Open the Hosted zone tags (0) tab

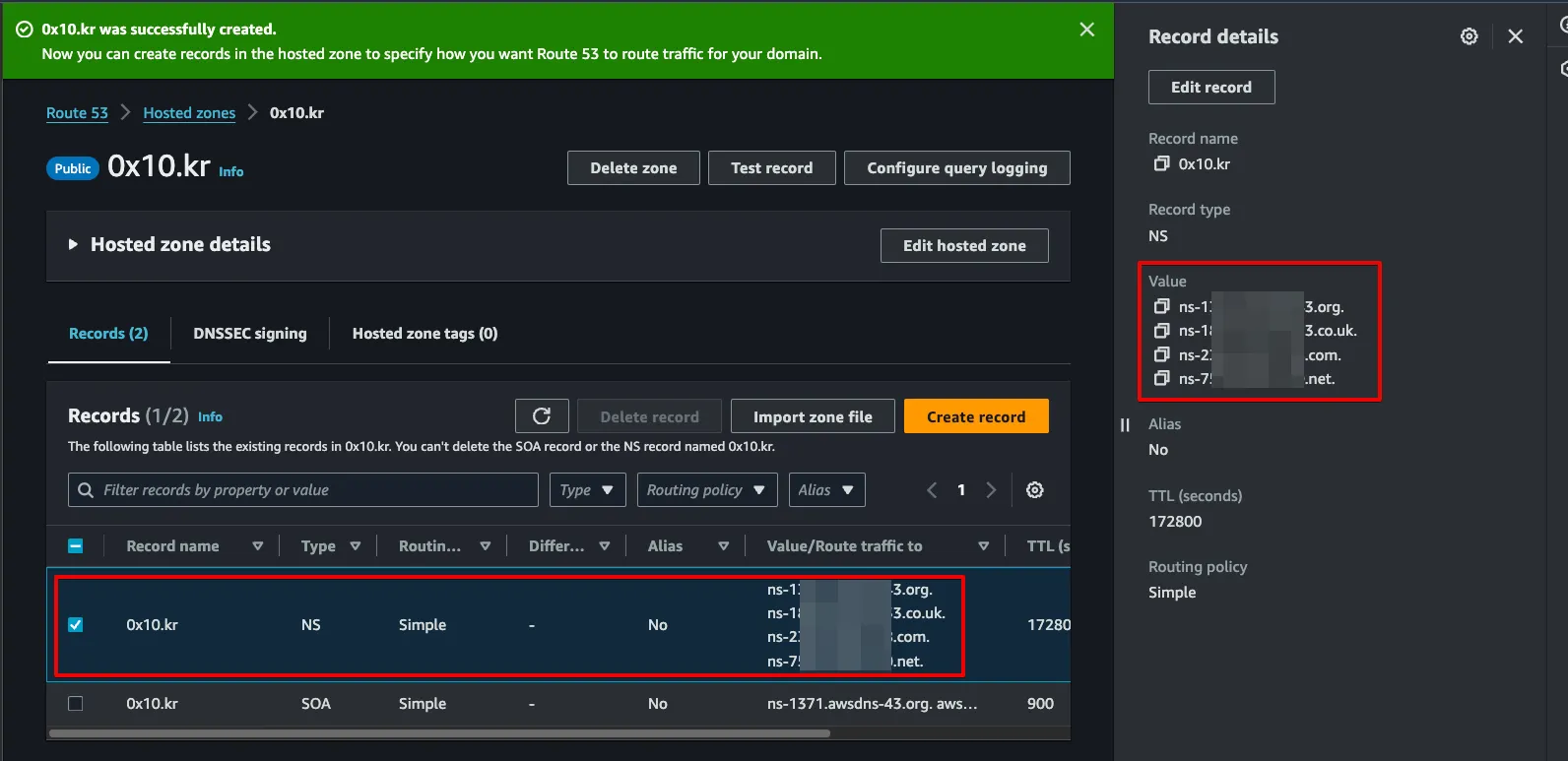point(425,334)
